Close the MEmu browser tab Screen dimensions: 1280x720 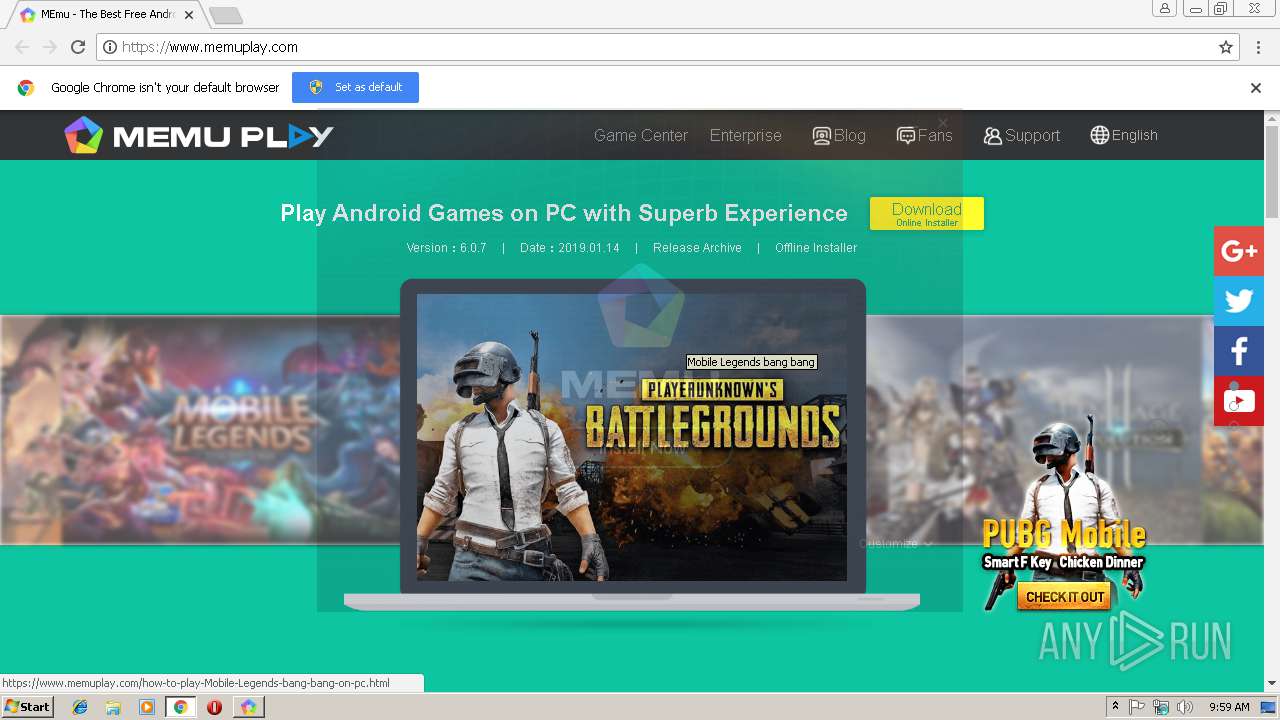click(189, 15)
